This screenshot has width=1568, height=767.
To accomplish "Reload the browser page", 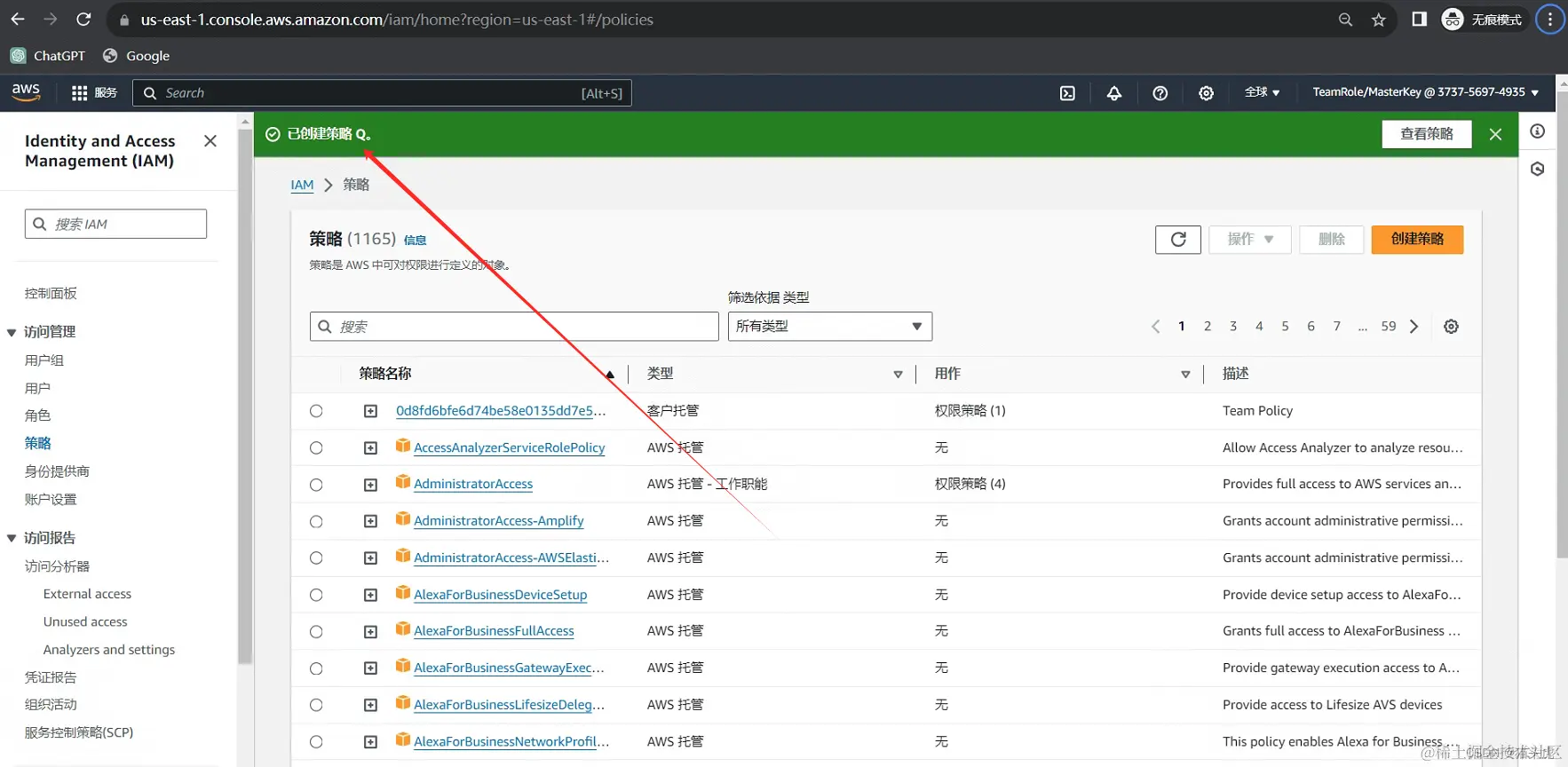I will 83,20.
